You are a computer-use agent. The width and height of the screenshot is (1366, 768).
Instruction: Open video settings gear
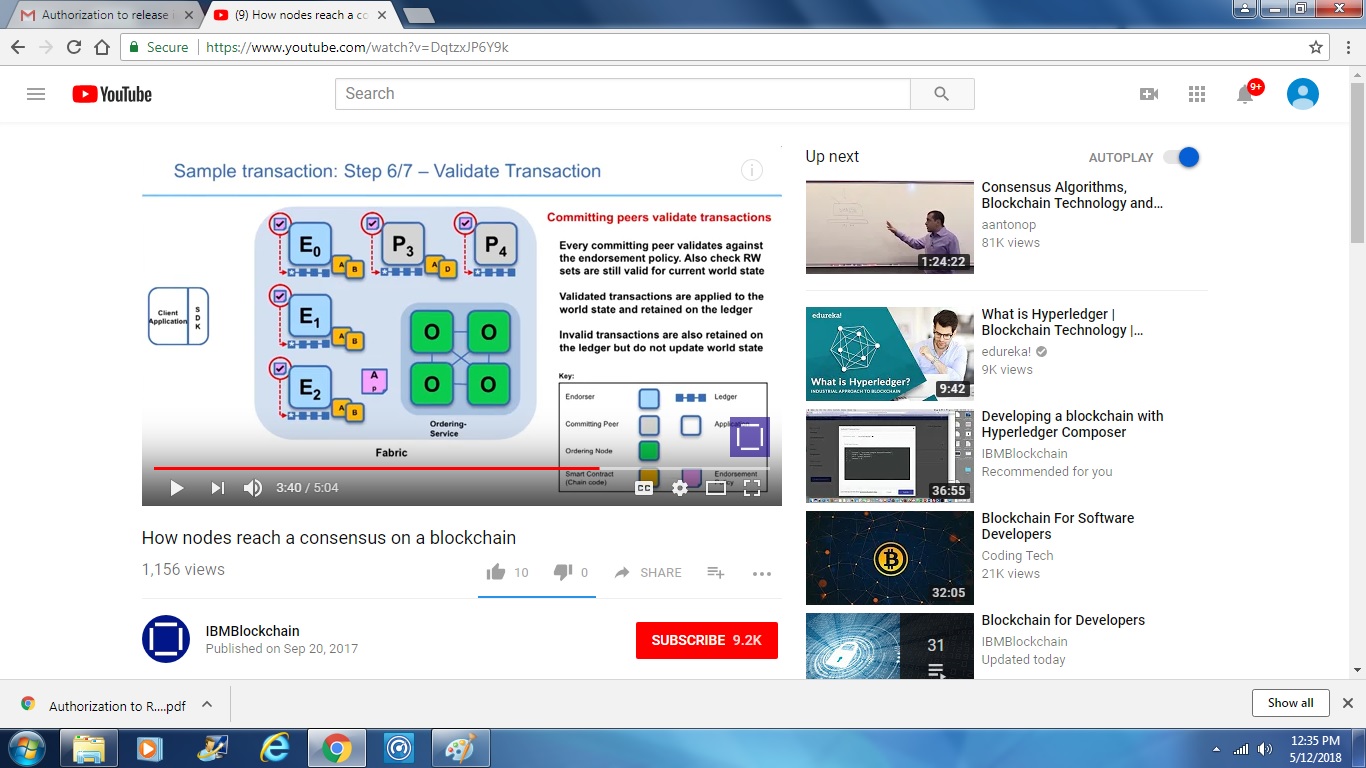point(680,488)
